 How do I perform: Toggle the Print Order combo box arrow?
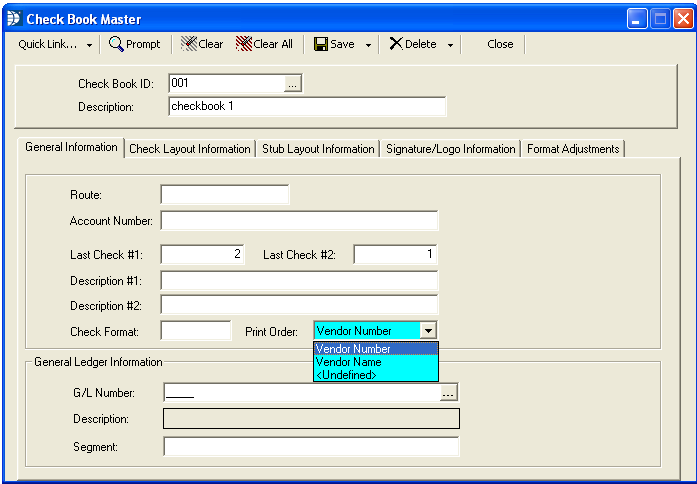[x=428, y=331]
